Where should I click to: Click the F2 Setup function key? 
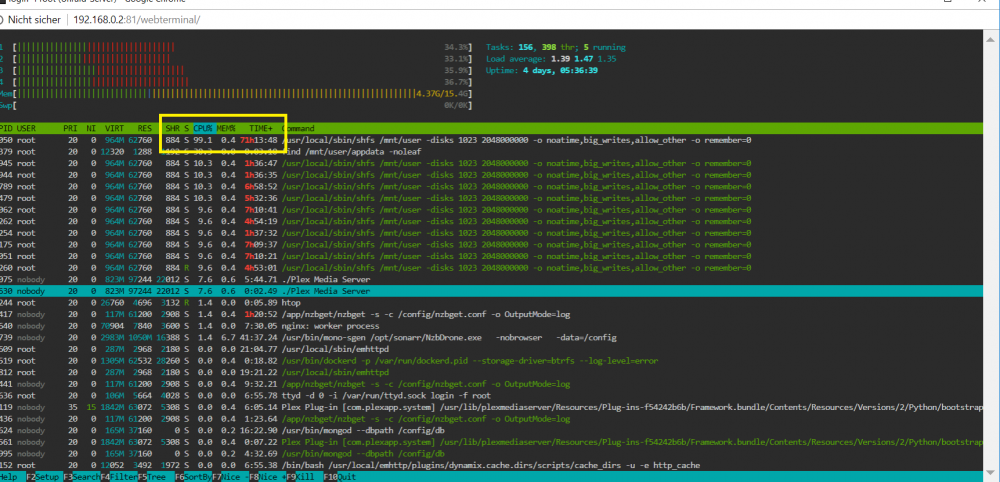point(43,477)
